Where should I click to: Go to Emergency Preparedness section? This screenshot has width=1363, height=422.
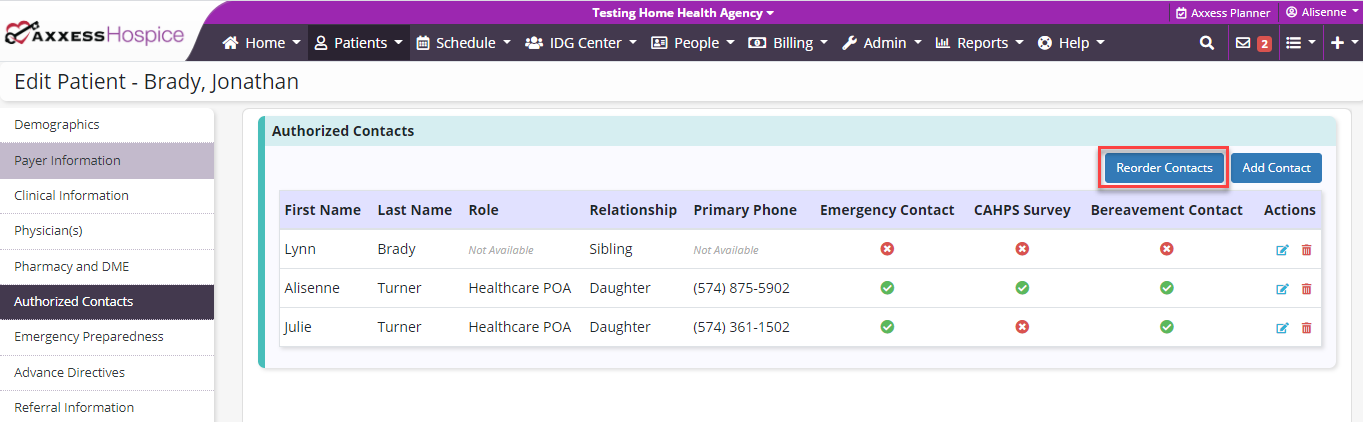pyautogui.click(x=89, y=337)
